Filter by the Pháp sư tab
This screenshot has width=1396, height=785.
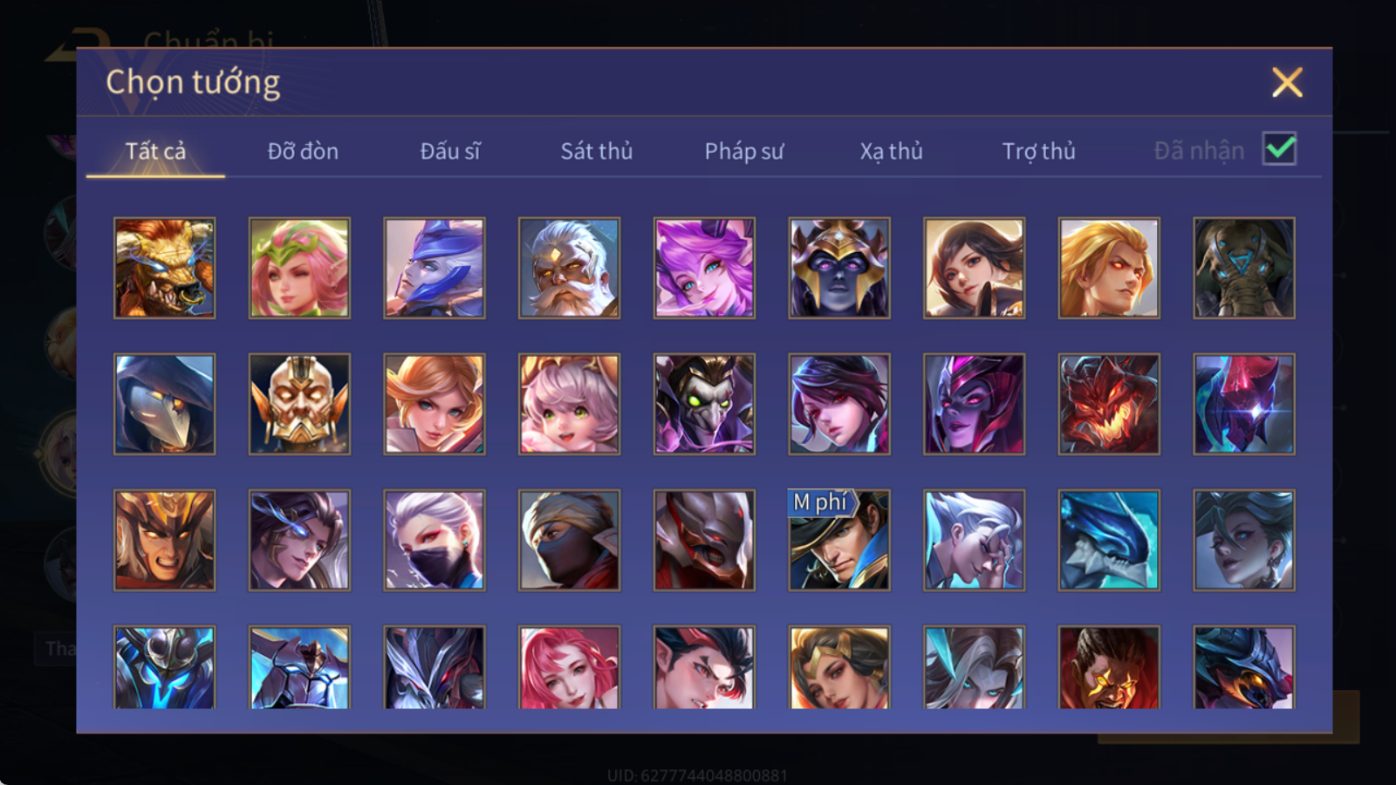click(744, 151)
